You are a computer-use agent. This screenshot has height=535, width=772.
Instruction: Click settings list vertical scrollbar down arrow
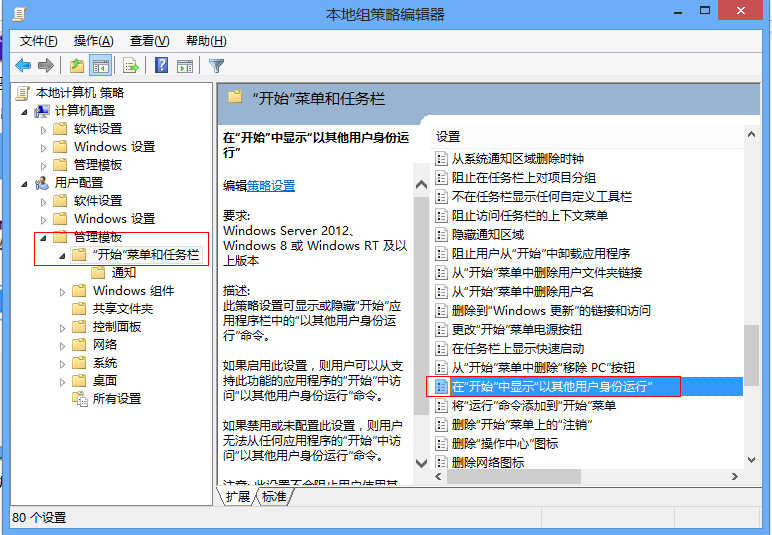click(751, 460)
